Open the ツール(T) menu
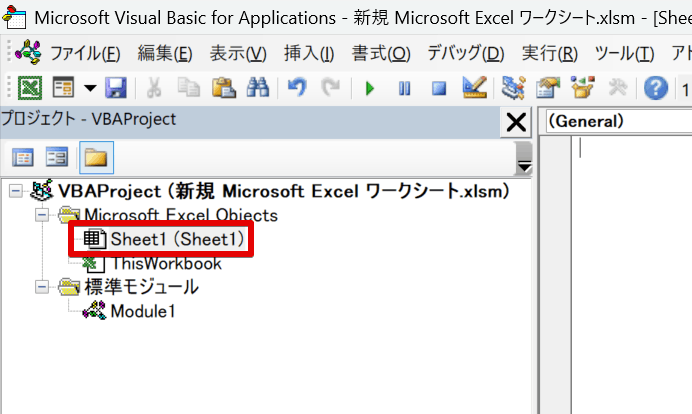Image resolution: width=692 pixels, height=414 pixels. pyautogui.click(x=624, y=54)
